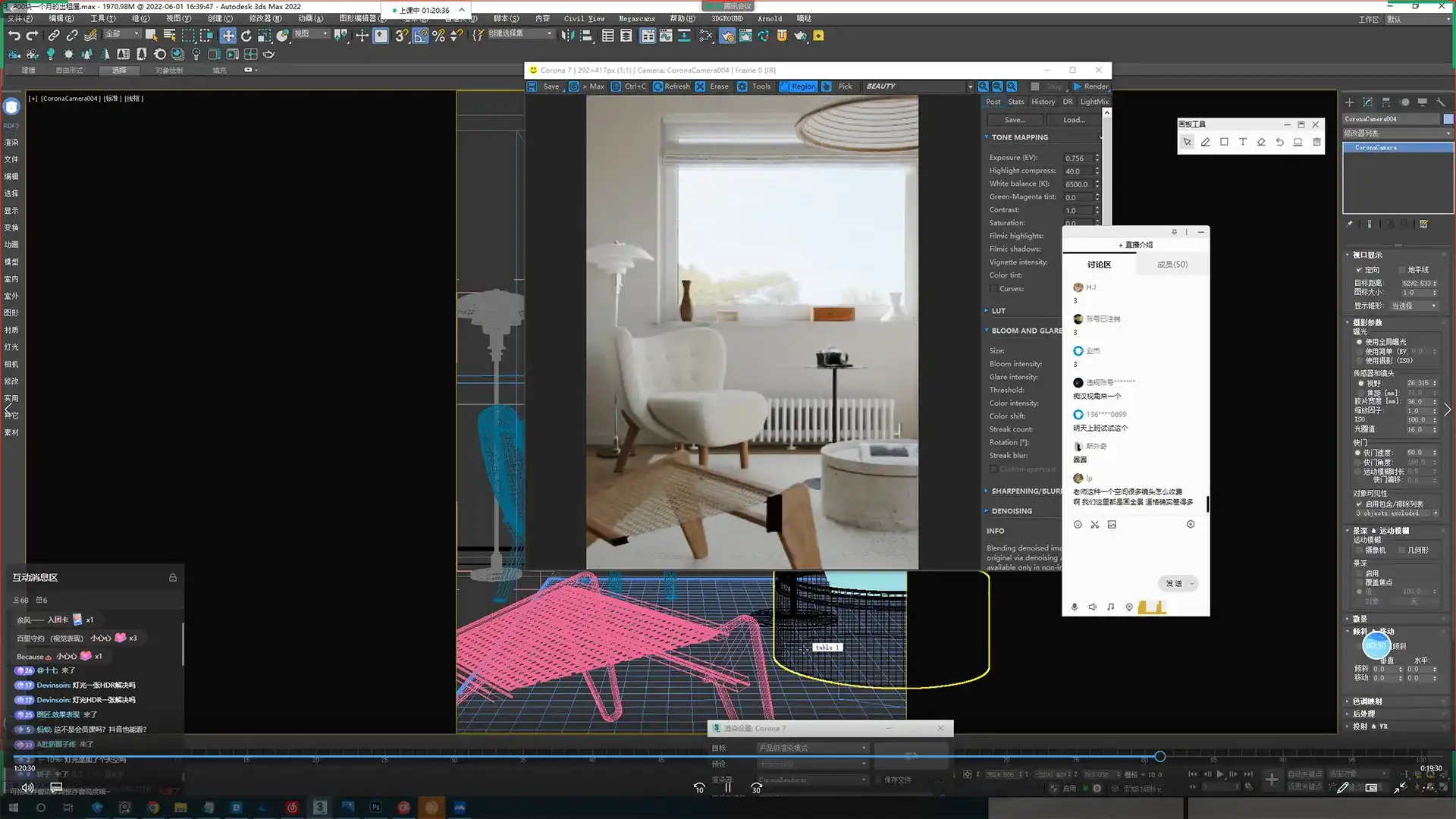Viewport: 1456px width, 819px height.
Task: Click the Render button in Corona VFB
Action: [1090, 86]
